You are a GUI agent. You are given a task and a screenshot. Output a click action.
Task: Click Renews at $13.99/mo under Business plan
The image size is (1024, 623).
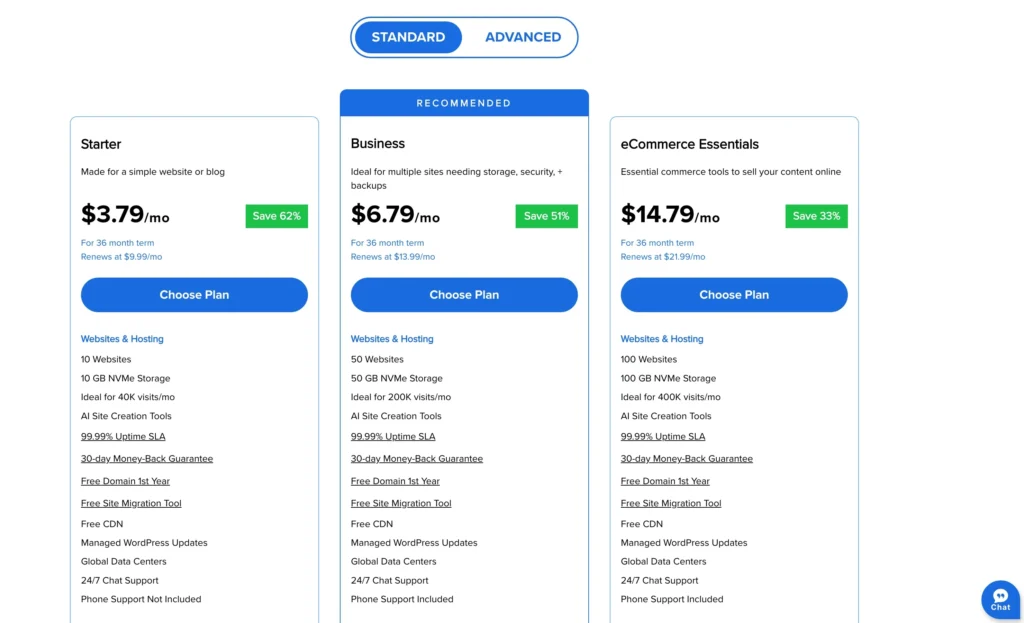pyautogui.click(x=393, y=256)
